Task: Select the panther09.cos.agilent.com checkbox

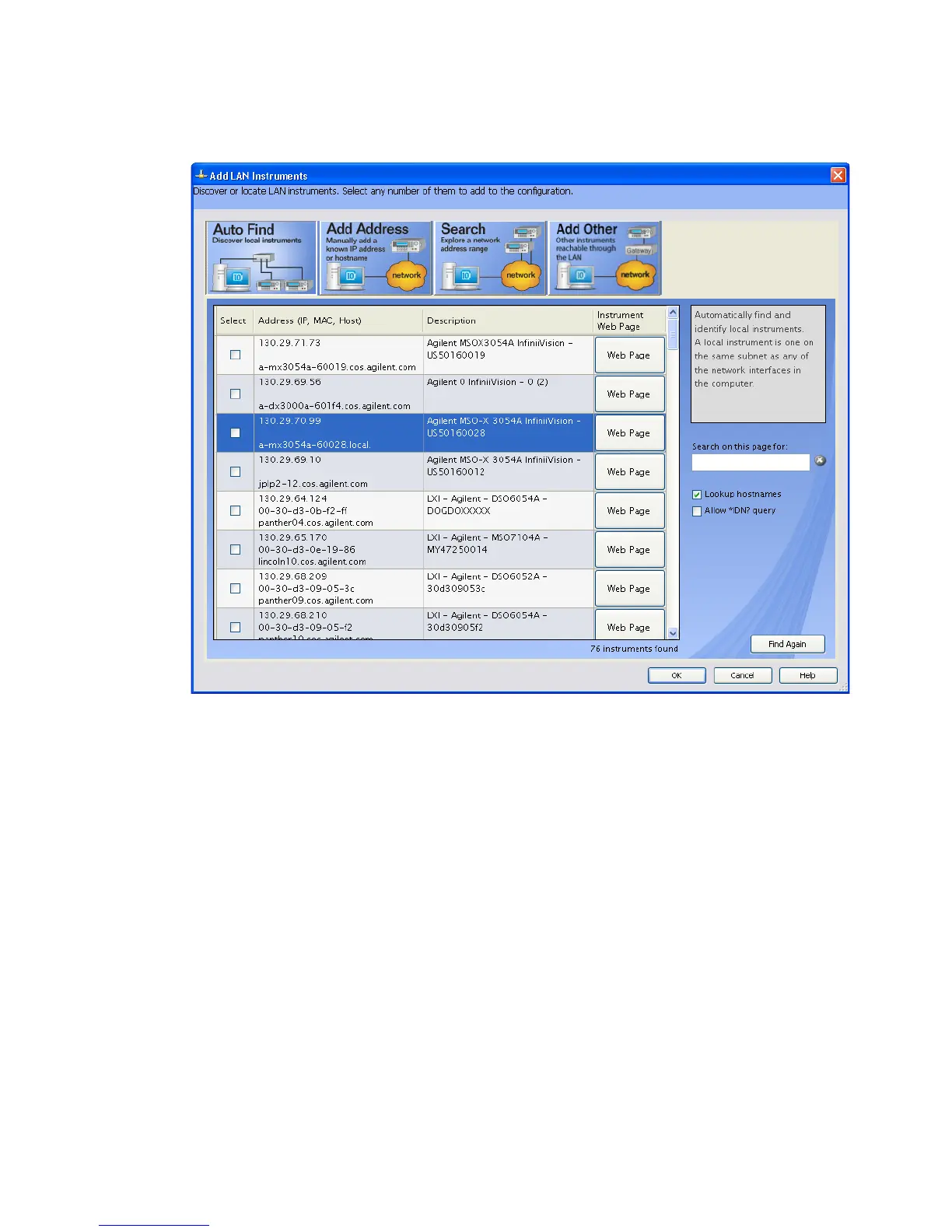Action: (235, 588)
